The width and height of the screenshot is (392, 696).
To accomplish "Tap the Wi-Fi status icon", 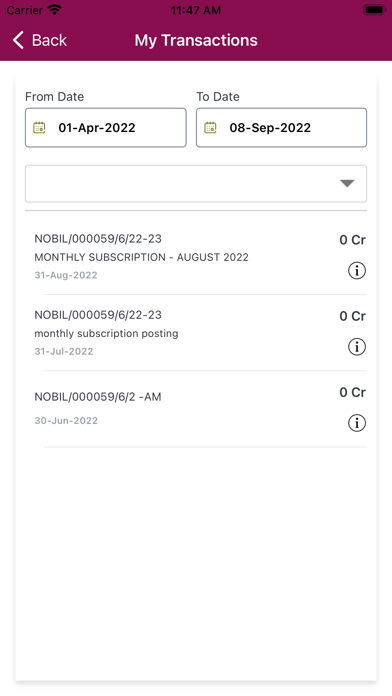I will click(55, 10).
